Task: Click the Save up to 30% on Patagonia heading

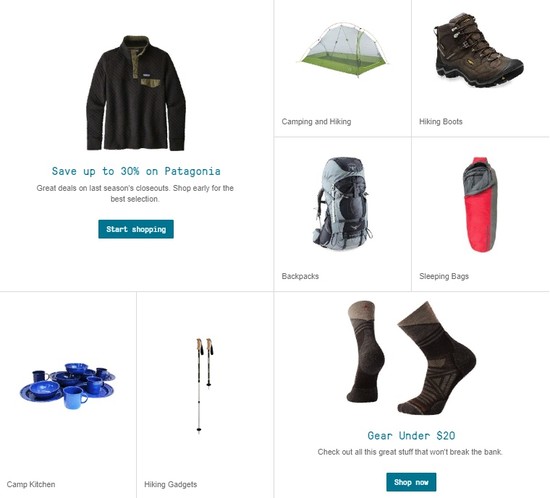Action: tap(136, 171)
